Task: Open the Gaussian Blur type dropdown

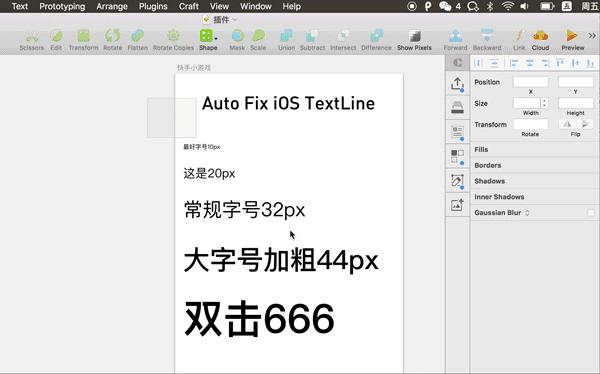Action: click(x=527, y=212)
